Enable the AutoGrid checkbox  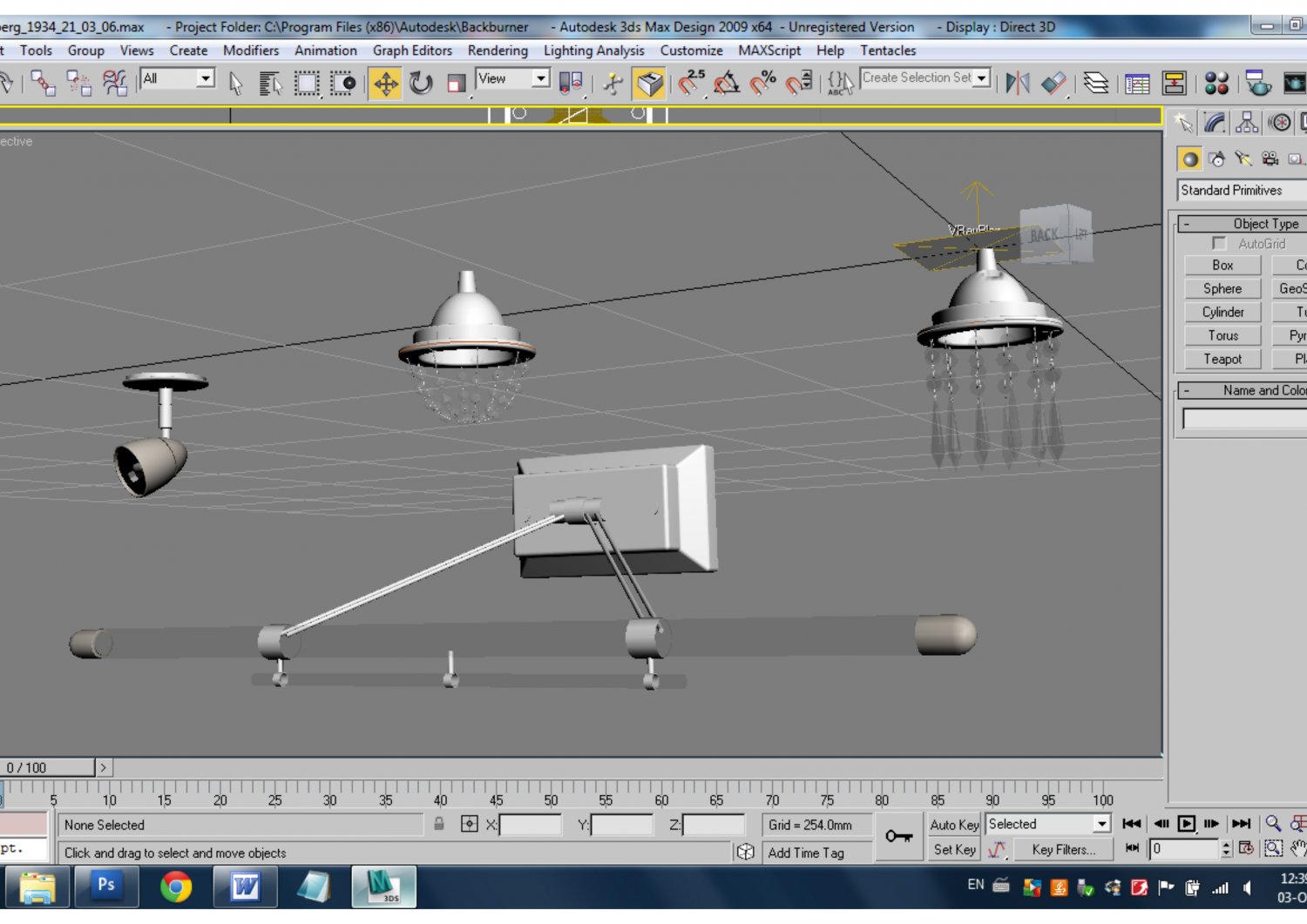click(x=1219, y=244)
